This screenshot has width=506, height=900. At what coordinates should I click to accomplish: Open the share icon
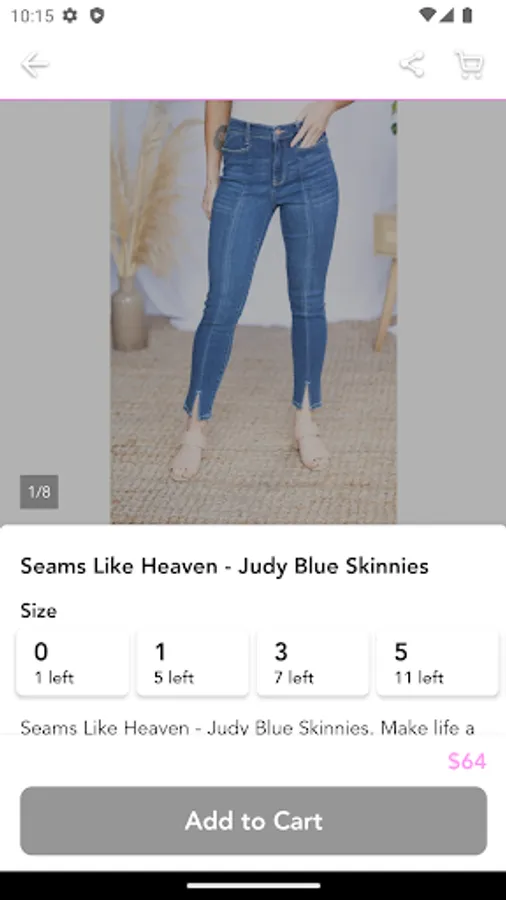tap(412, 64)
